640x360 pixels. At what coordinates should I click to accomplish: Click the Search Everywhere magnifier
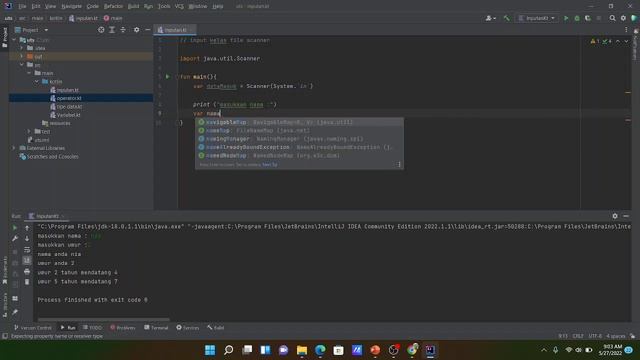coord(612,18)
